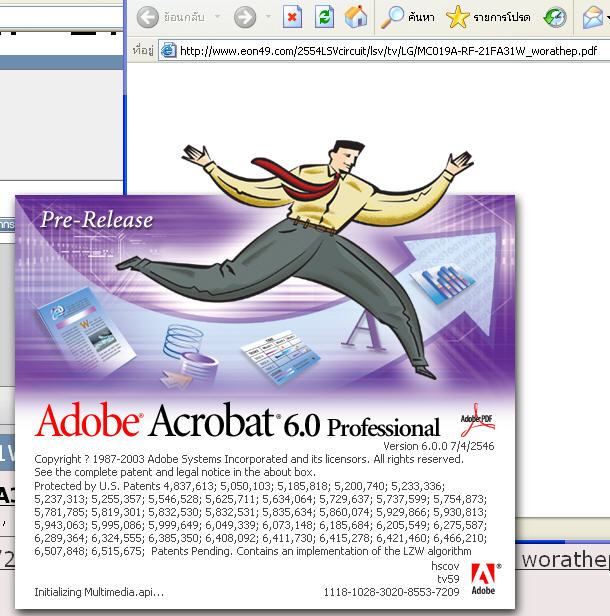
Task: Open the Forward history dropdown arrow
Action: pyautogui.click(x=268, y=16)
